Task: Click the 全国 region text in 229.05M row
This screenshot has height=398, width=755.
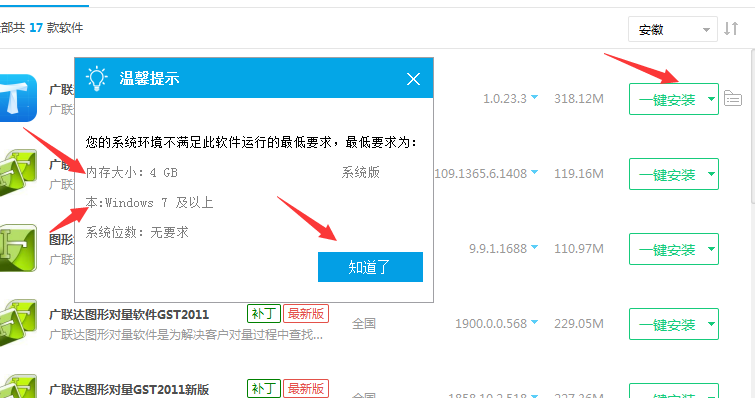Action: 364,324
